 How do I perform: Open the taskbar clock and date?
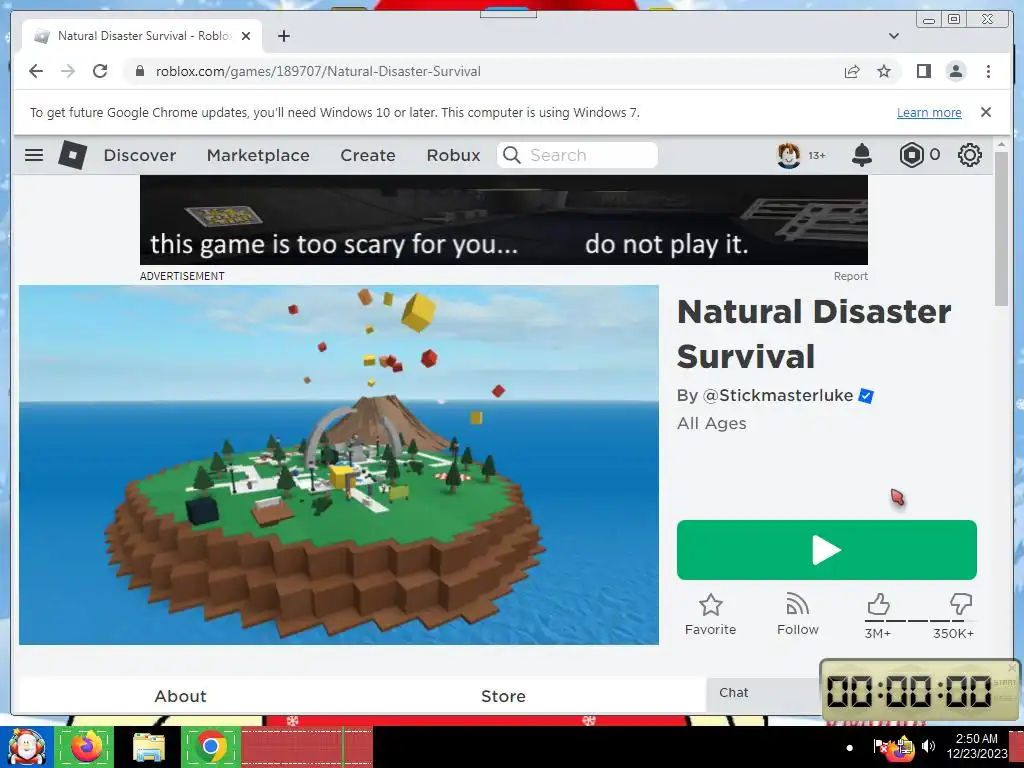tap(977, 746)
